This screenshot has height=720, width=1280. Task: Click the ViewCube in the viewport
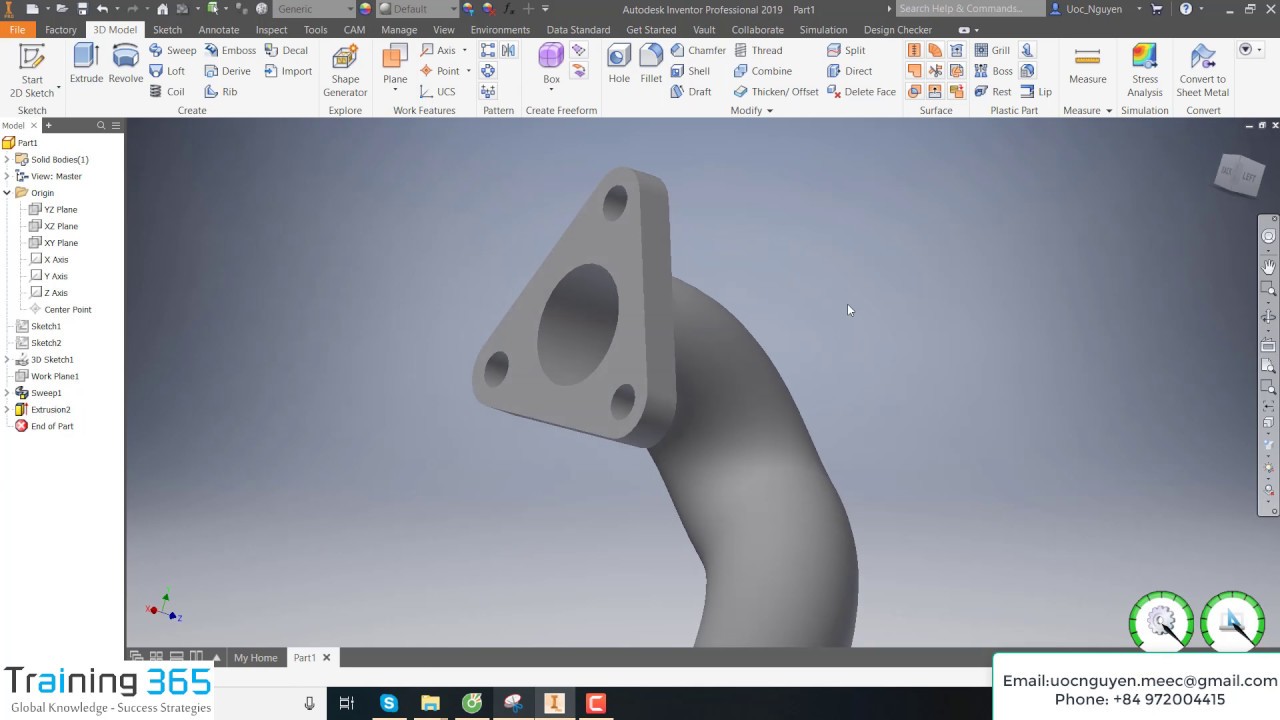(x=1238, y=174)
